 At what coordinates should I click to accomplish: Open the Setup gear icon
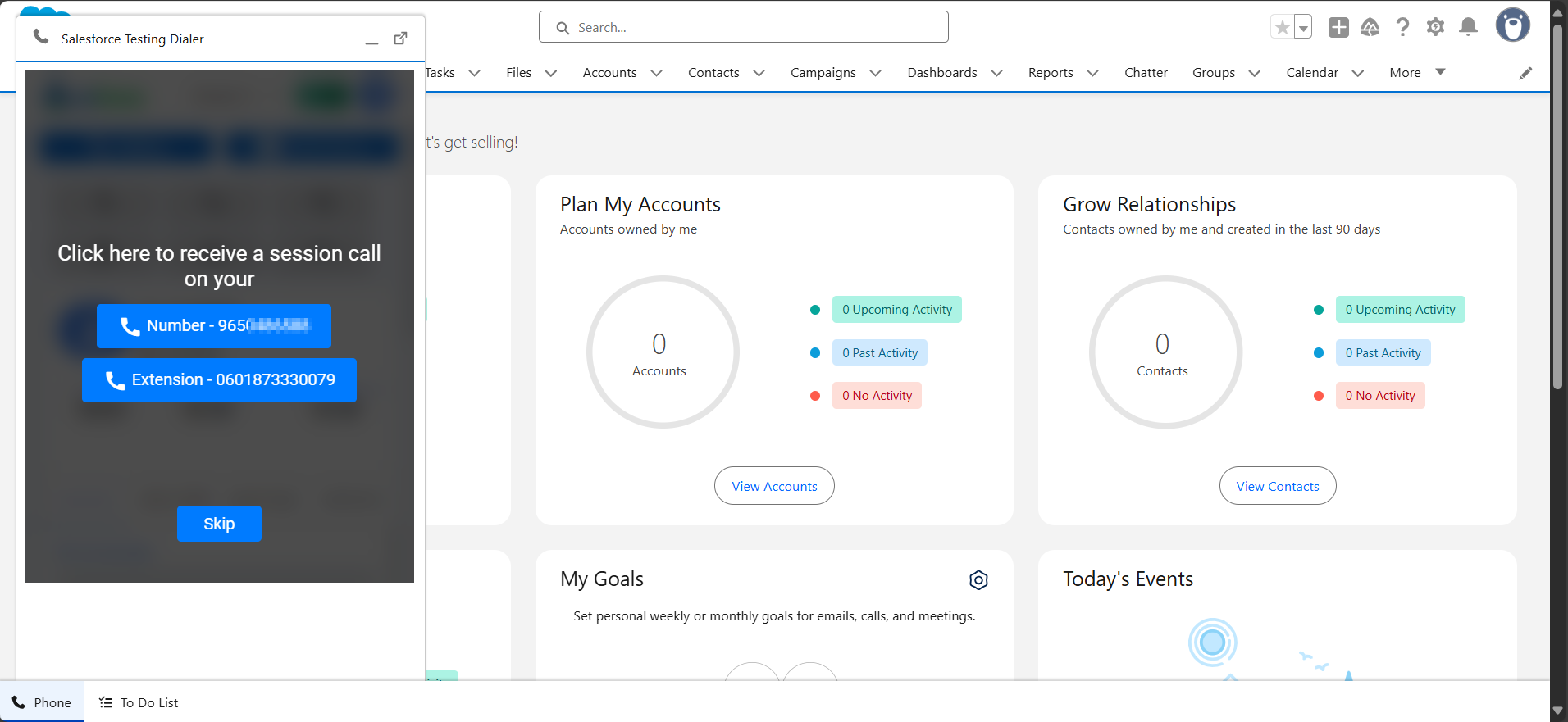pos(1435,27)
